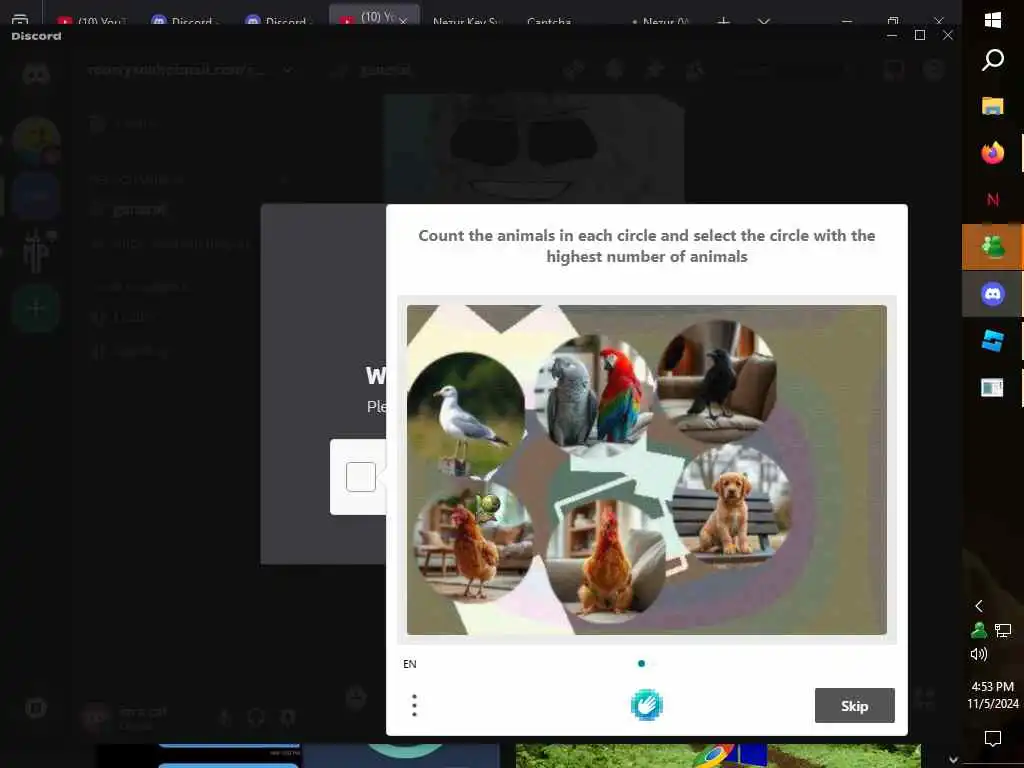Toggle Discord member list icon
Image resolution: width=1024 pixels, height=768 pixels.
click(x=695, y=70)
